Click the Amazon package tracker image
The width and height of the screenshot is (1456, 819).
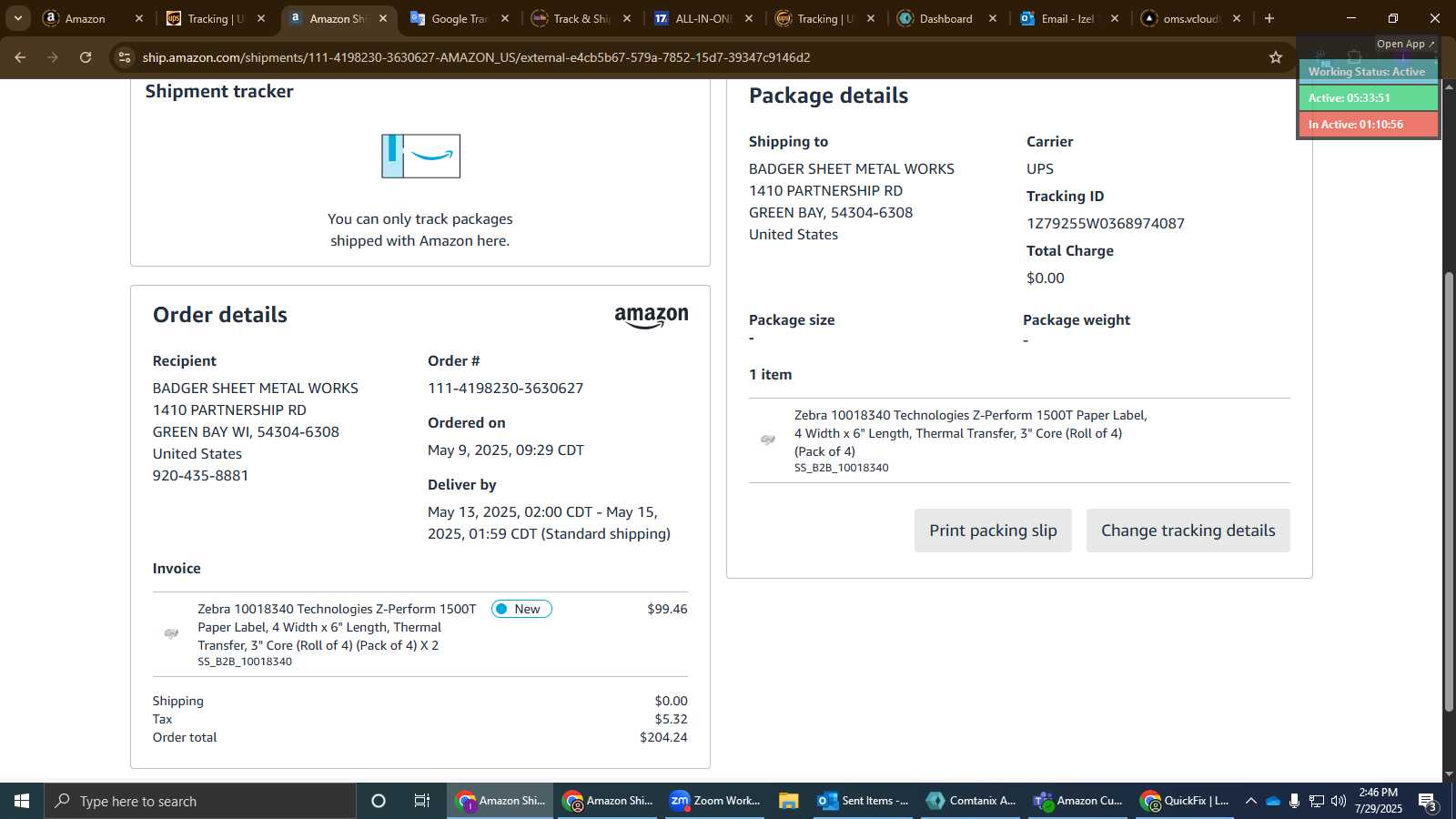point(420,156)
